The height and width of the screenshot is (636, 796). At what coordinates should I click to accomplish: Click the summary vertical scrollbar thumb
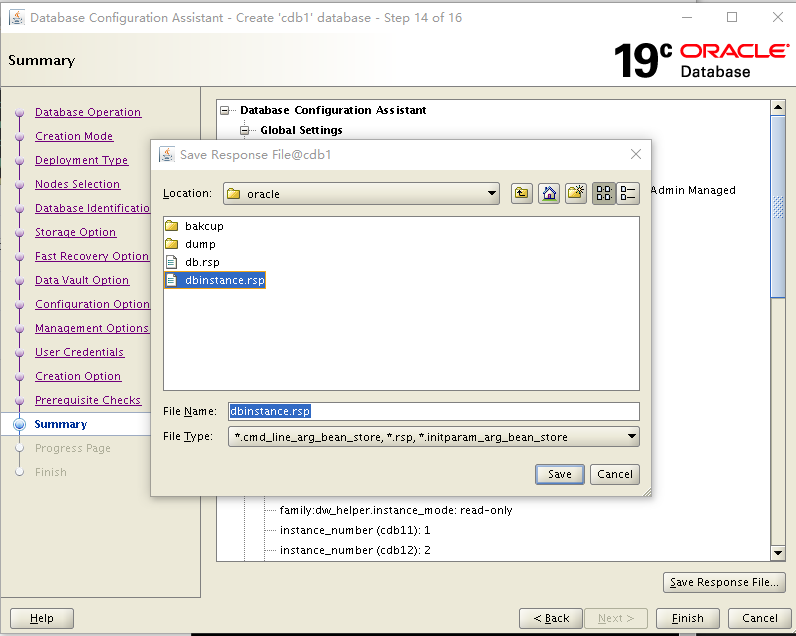point(778,207)
